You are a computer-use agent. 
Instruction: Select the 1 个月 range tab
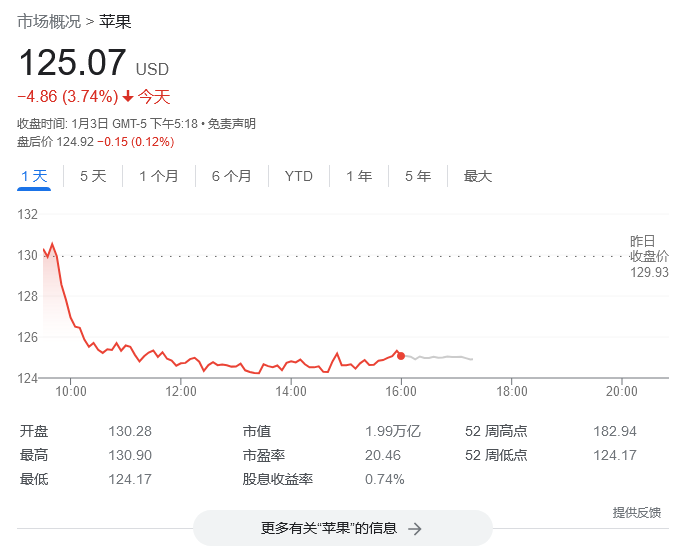pos(159,176)
